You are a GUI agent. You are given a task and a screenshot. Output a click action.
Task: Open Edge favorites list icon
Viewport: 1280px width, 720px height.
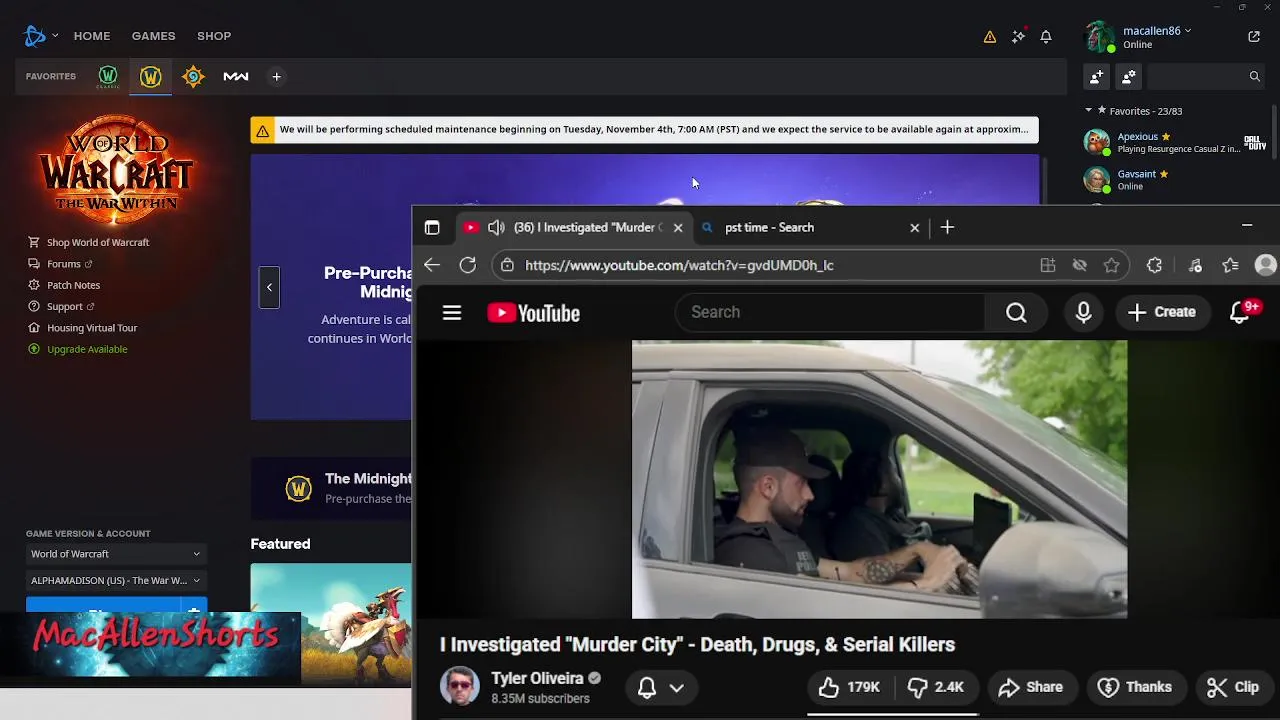(x=1230, y=265)
